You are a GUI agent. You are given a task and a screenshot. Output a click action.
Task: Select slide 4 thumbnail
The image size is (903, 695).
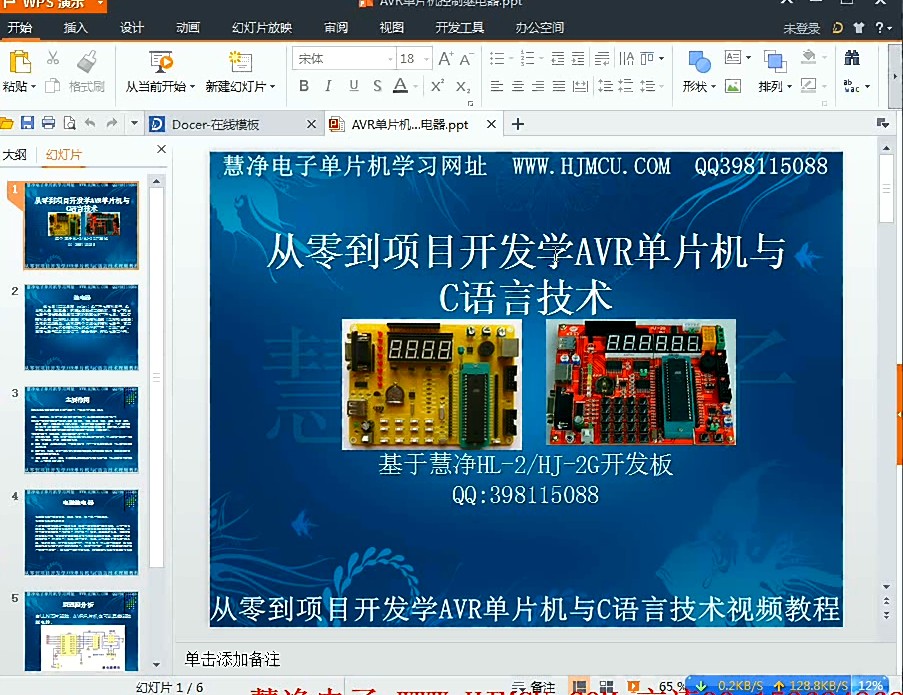[x=81, y=532]
